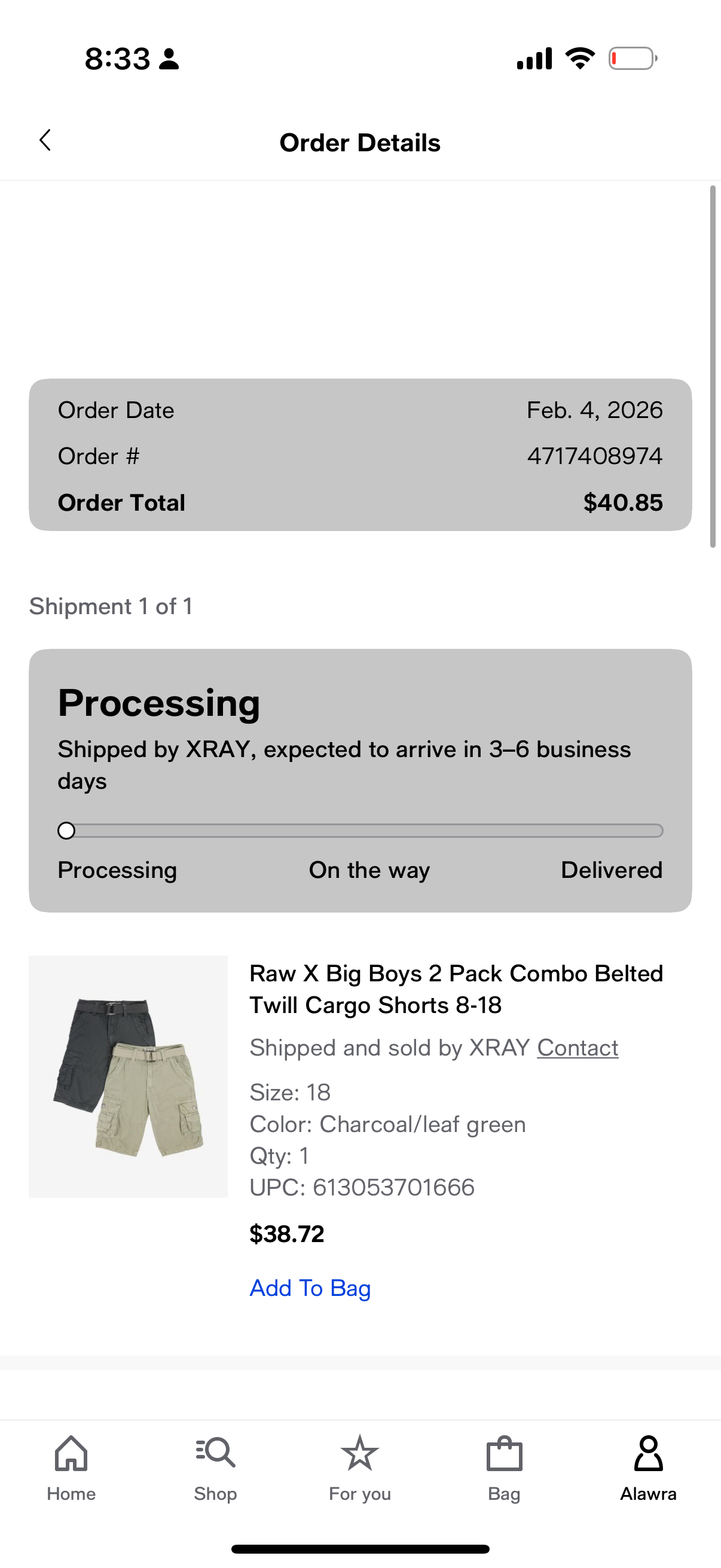The height and width of the screenshot is (1568, 721).
Task: Tap the Order Total amount $40.85
Action: click(622, 503)
